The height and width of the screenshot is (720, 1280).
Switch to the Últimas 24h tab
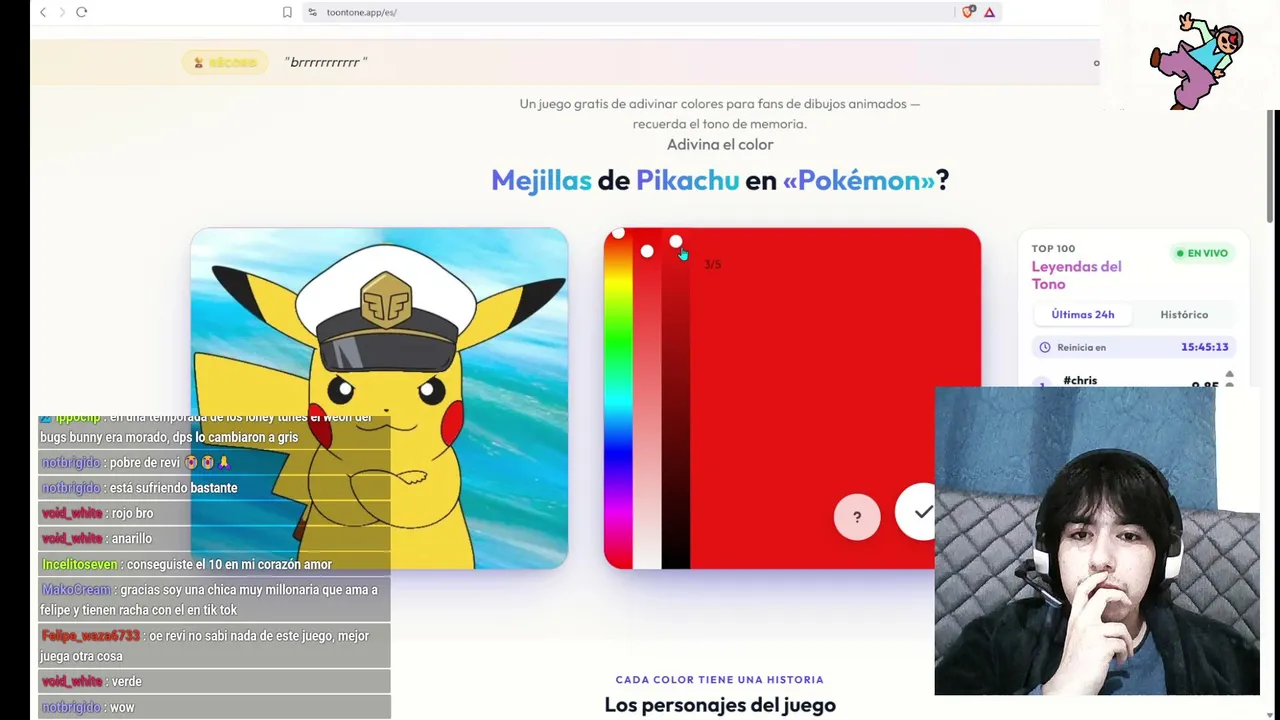click(x=1083, y=314)
